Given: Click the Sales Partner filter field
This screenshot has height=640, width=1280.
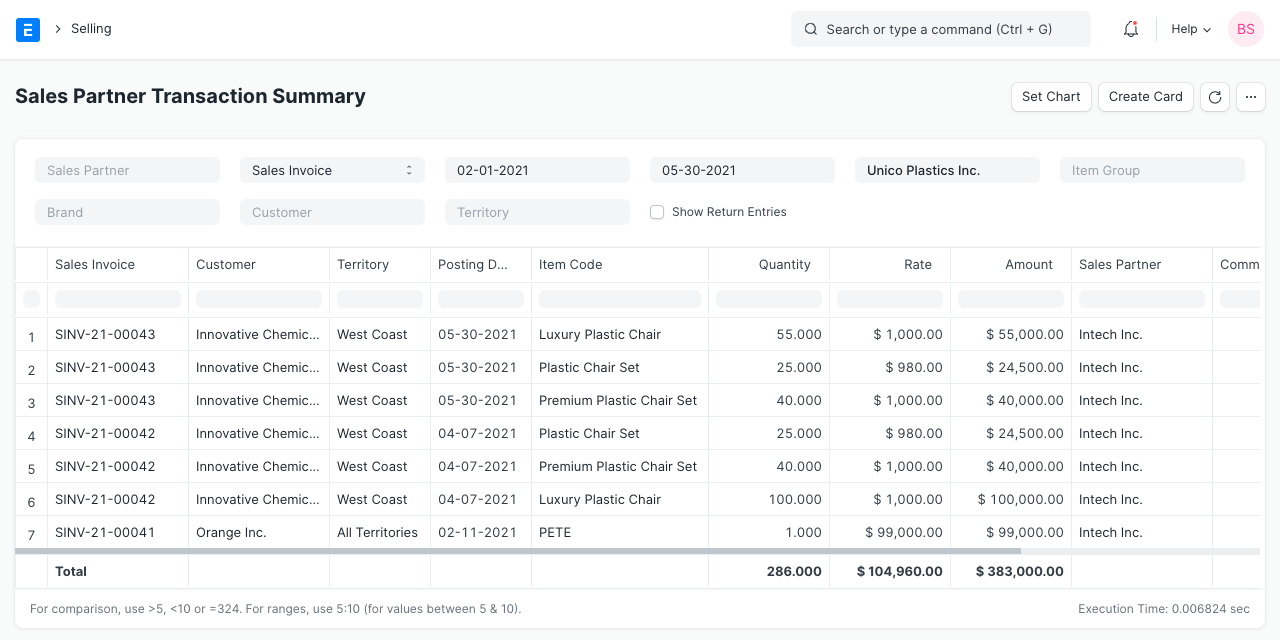Looking at the screenshot, I should tap(127, 170).
